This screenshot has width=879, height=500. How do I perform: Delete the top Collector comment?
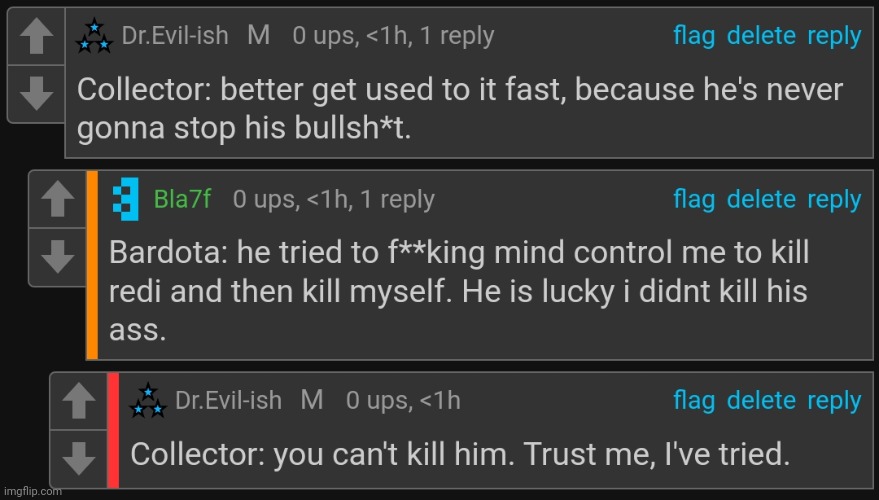(x=761, y=36)
